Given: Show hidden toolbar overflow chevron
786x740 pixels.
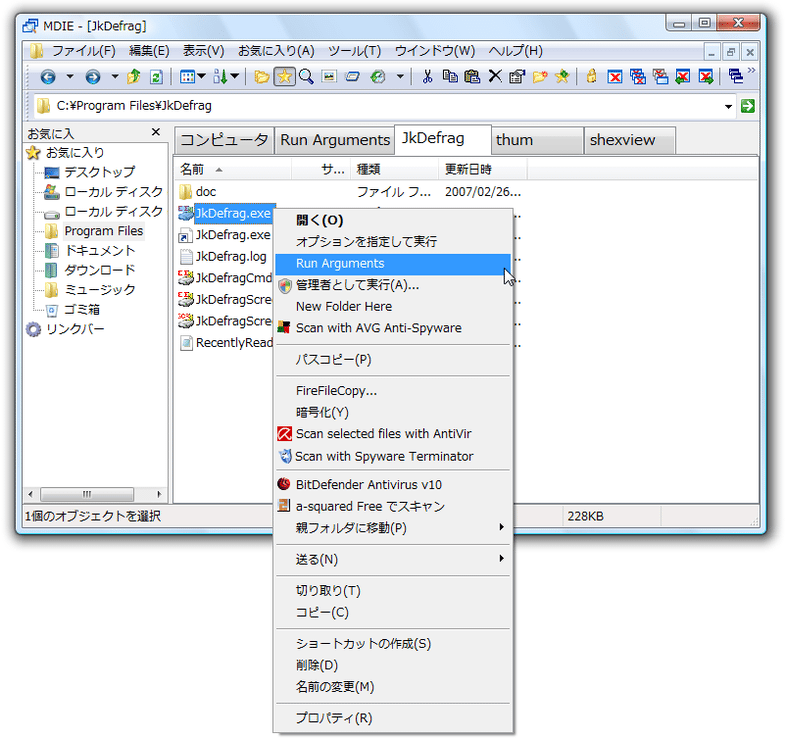Looking at the screenshot, I should pos(751,71).
